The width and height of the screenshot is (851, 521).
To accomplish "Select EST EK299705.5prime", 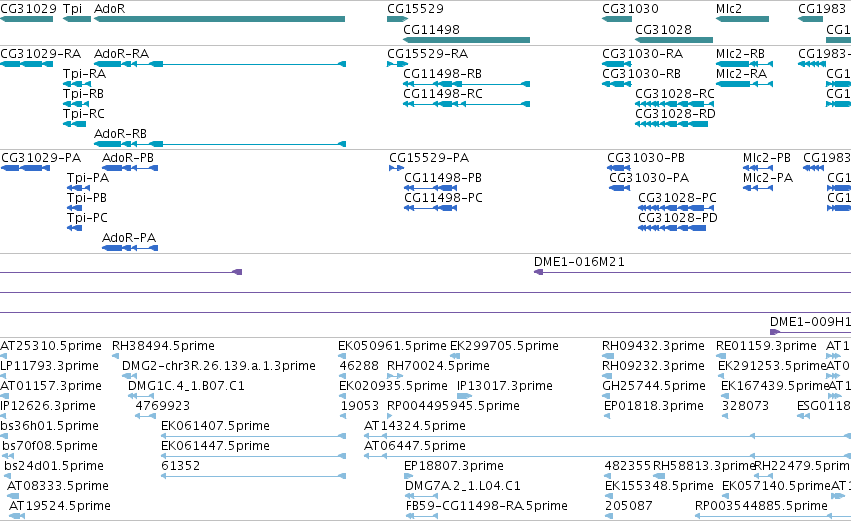I will [x=455, y=356].
